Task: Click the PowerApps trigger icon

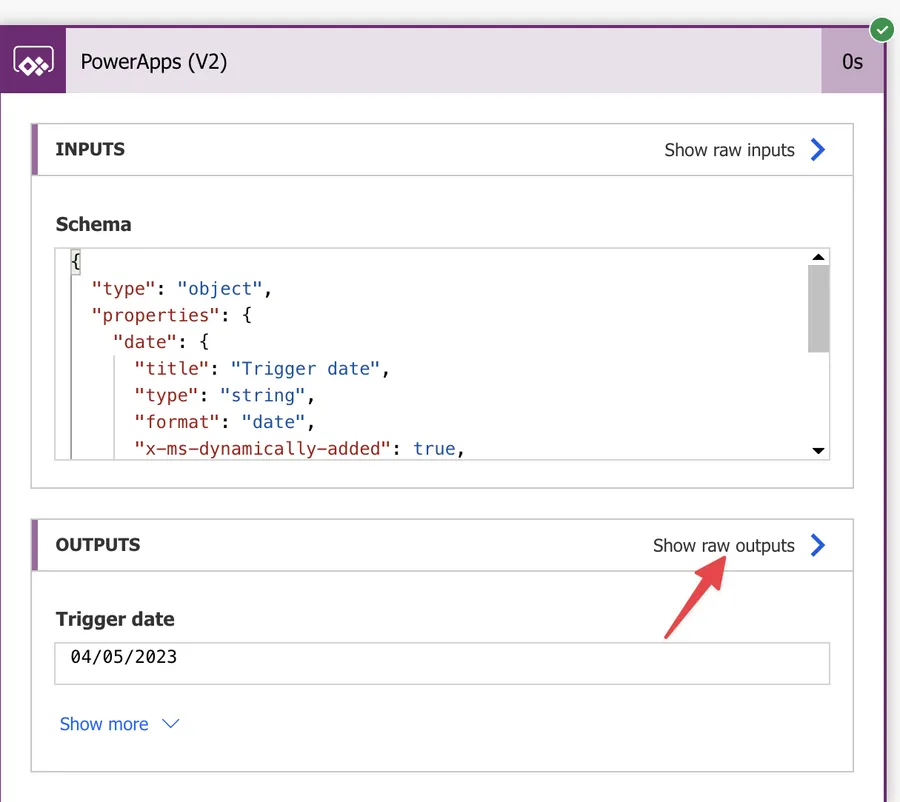Action: click(33, 62)
